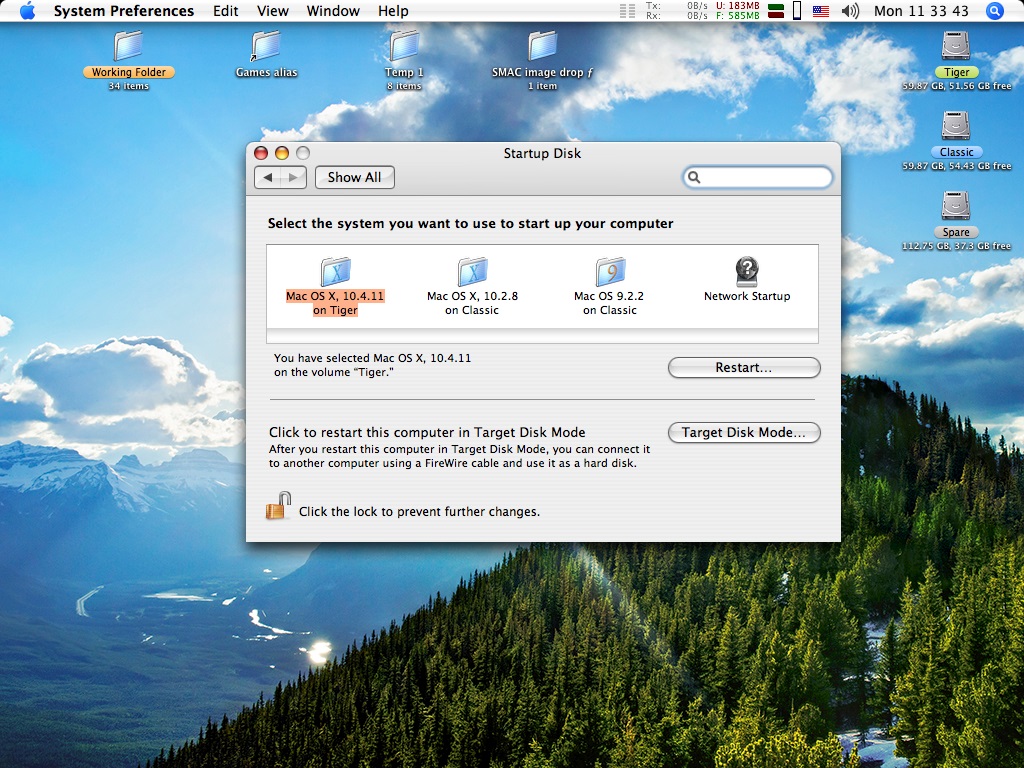Open the Window menu
Image resolution: width=1024 pixels, height=768 pixels.
tap(333, 11)
